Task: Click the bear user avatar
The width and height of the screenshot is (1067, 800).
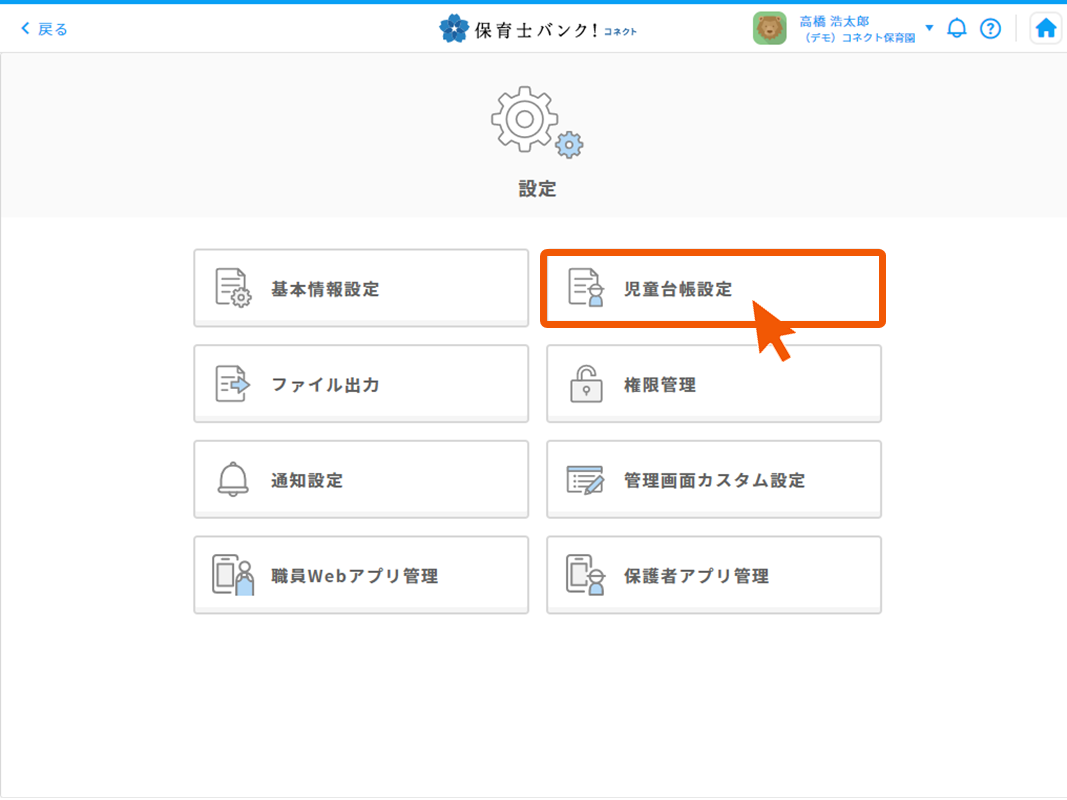Action: tap(769, 29)
